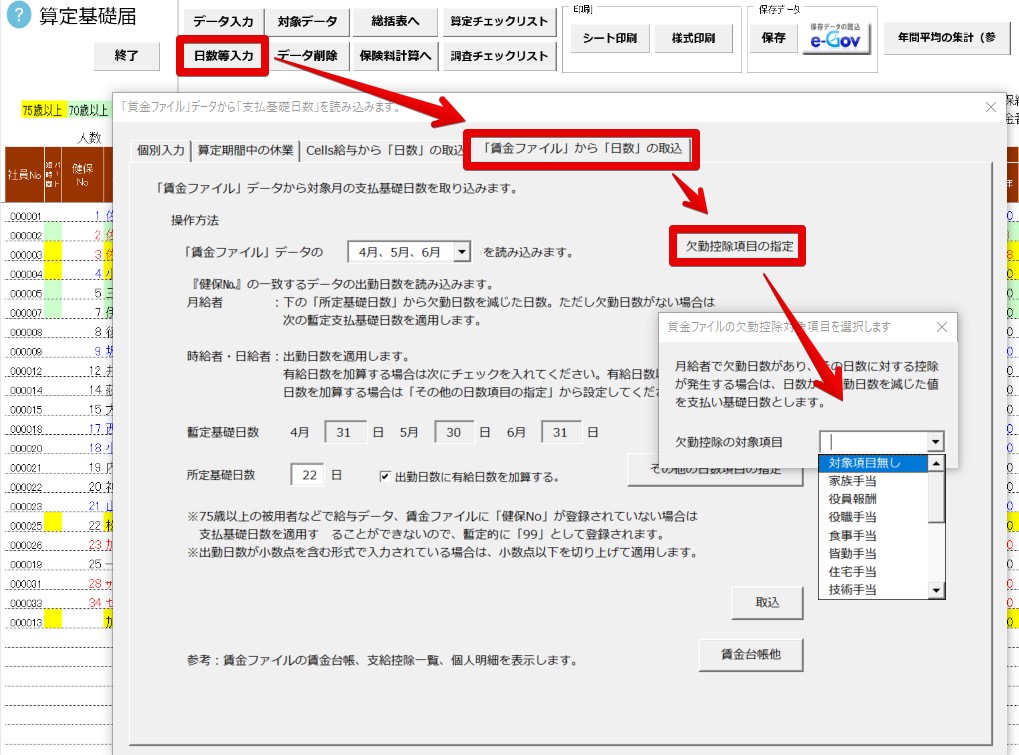Select employee row 000033
1019x755 pixels.
pos(58,603)
